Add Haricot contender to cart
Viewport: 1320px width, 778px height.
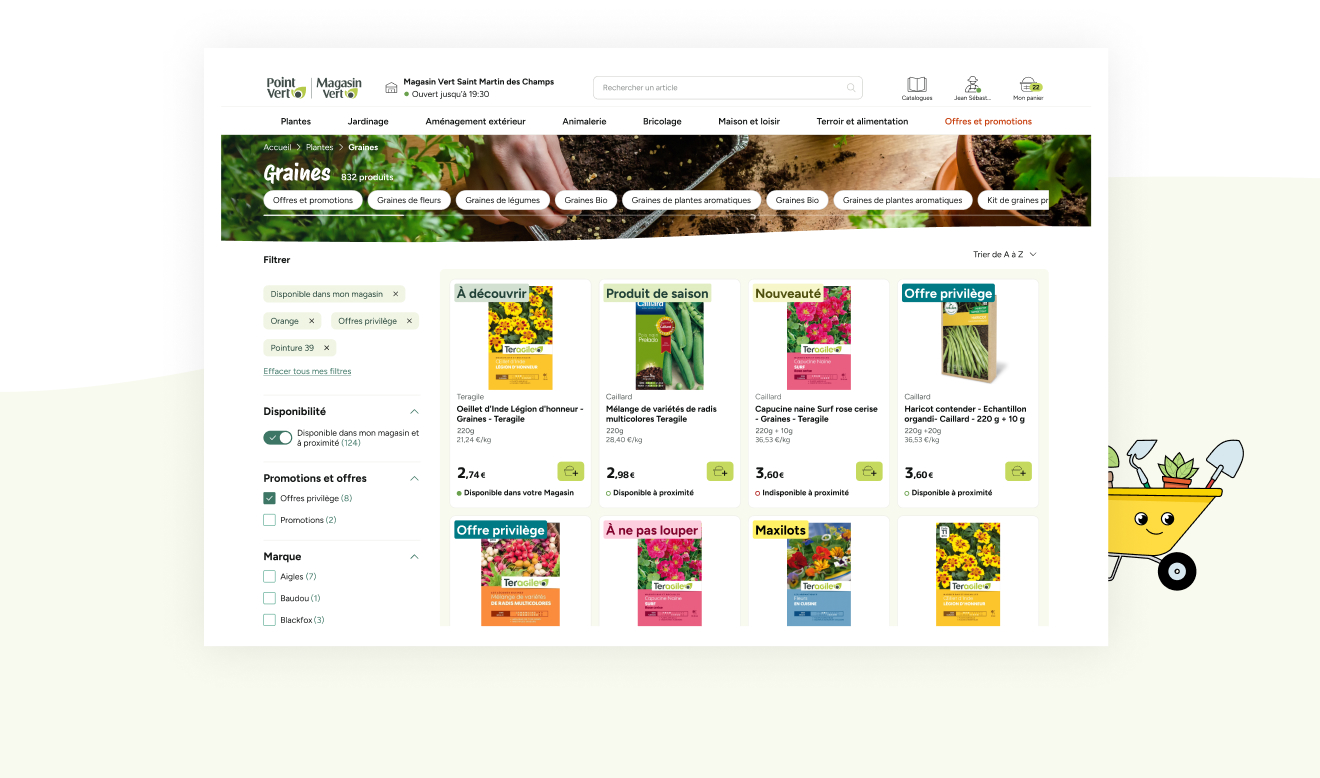coord(1018,471)
